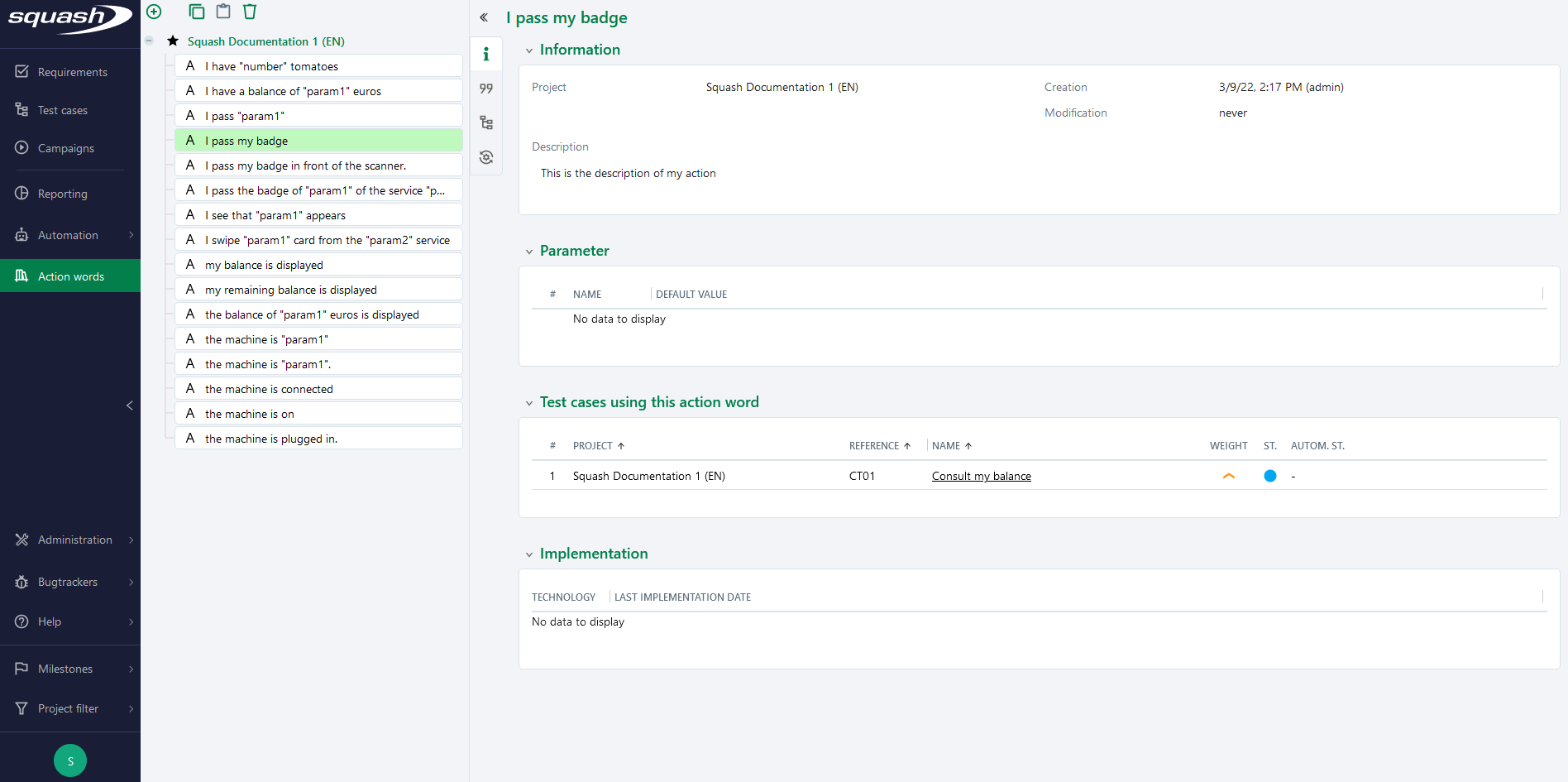Screen dimensions: 1568x782
Task: Collapse the Information section
Action: click(529, 50)
